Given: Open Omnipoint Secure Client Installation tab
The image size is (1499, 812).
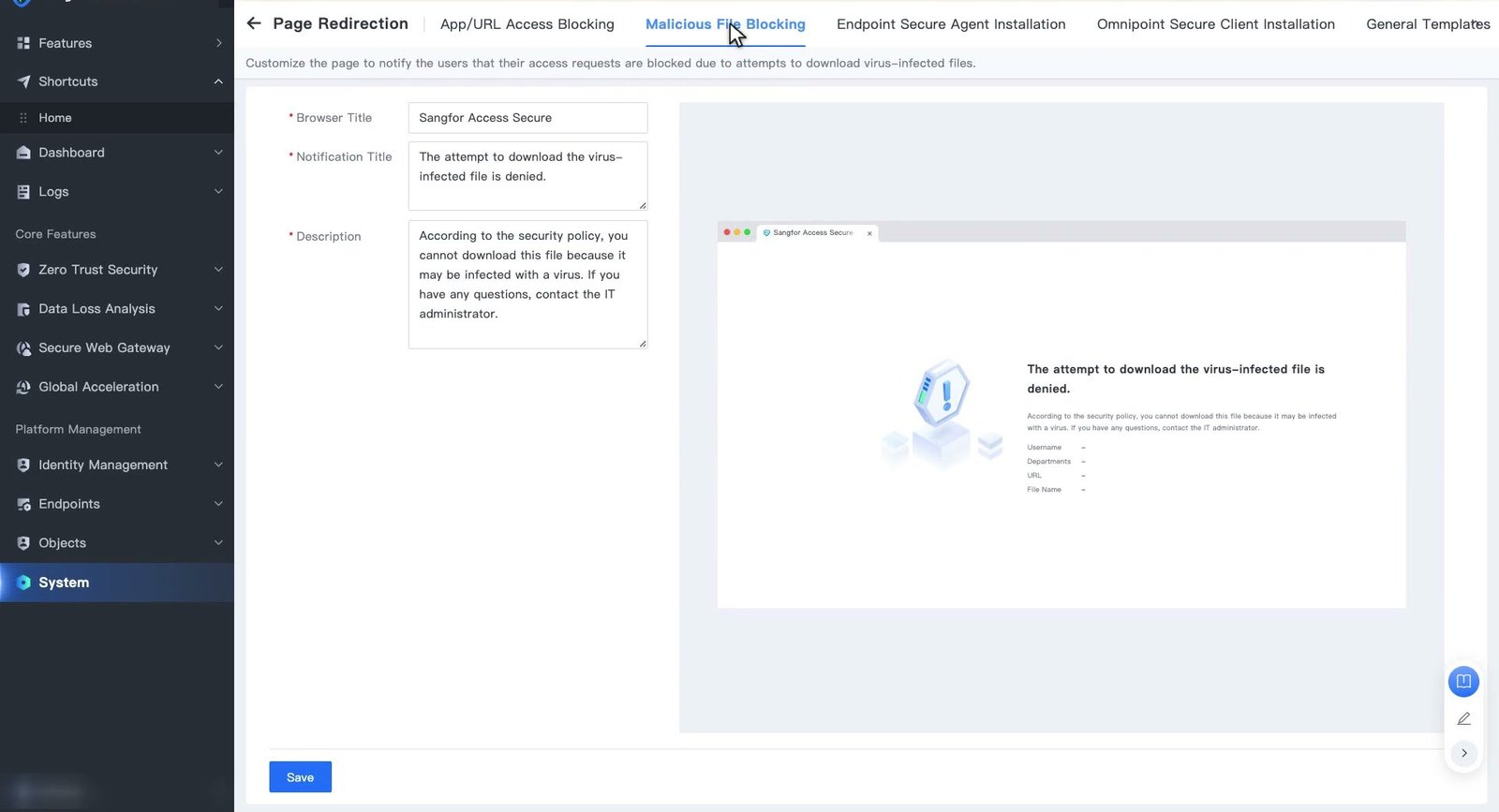Looking at the screenshot, I should click(1216, 24).
